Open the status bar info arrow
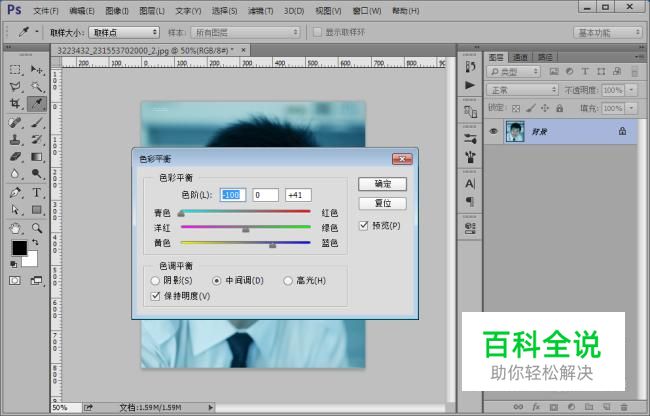The height and width of the screenshot is (416, 650). click(x=211, y=407)
